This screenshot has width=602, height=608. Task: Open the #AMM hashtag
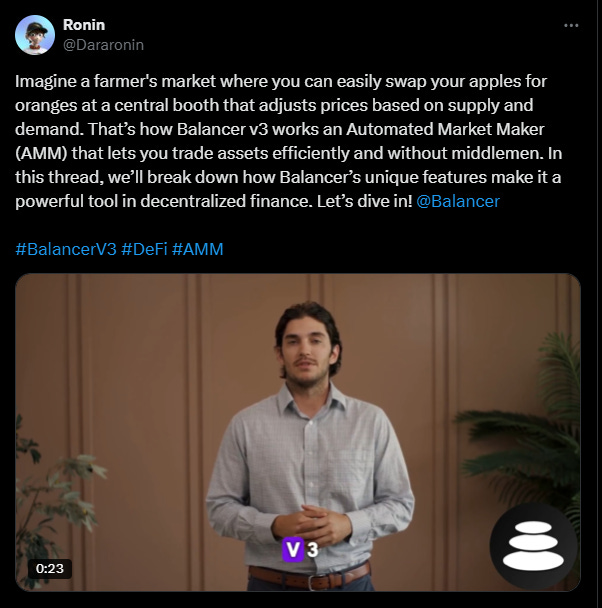[198, 249]
